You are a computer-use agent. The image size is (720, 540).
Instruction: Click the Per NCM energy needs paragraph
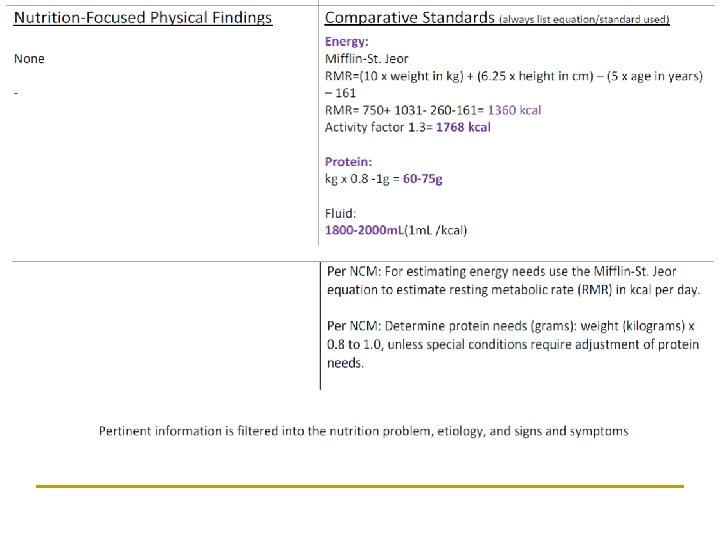(x=513, y=288)
